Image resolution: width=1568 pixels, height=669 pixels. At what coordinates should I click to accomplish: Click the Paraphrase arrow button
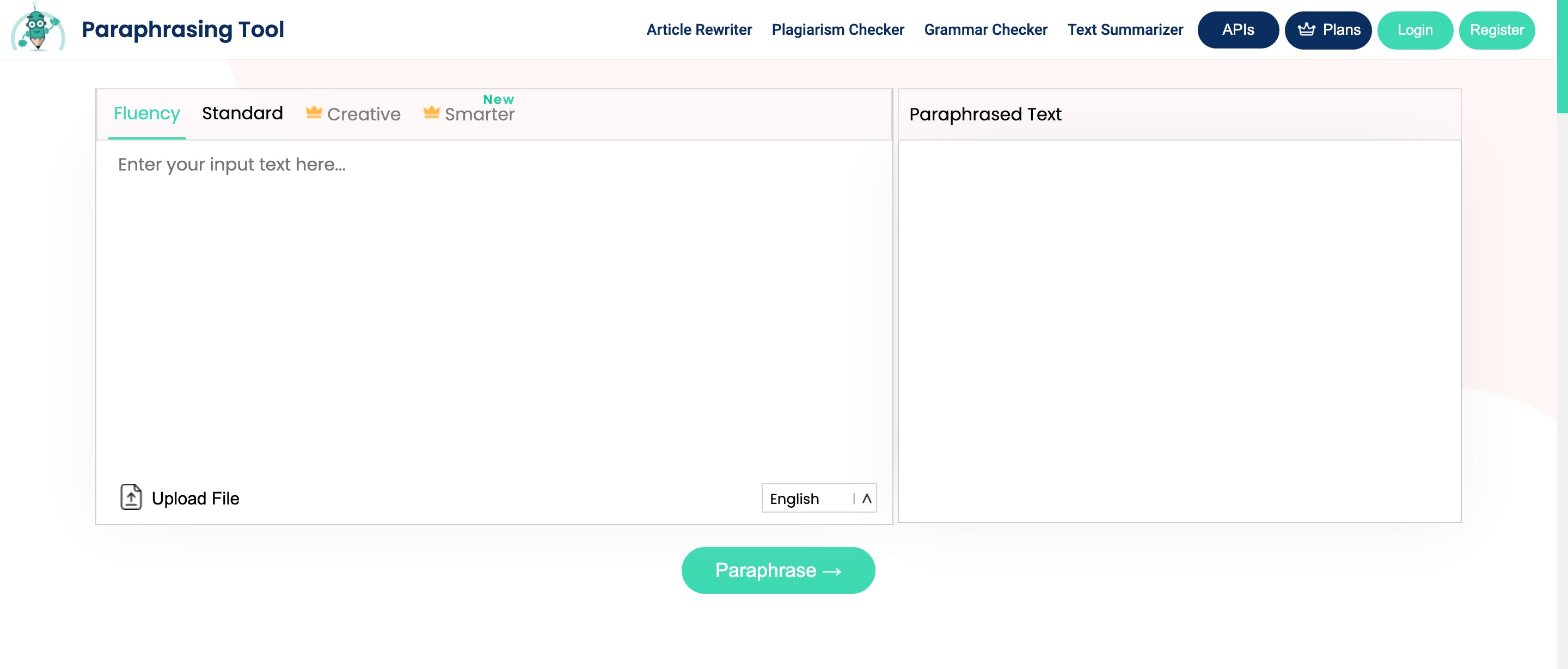(x=779, y=570)
